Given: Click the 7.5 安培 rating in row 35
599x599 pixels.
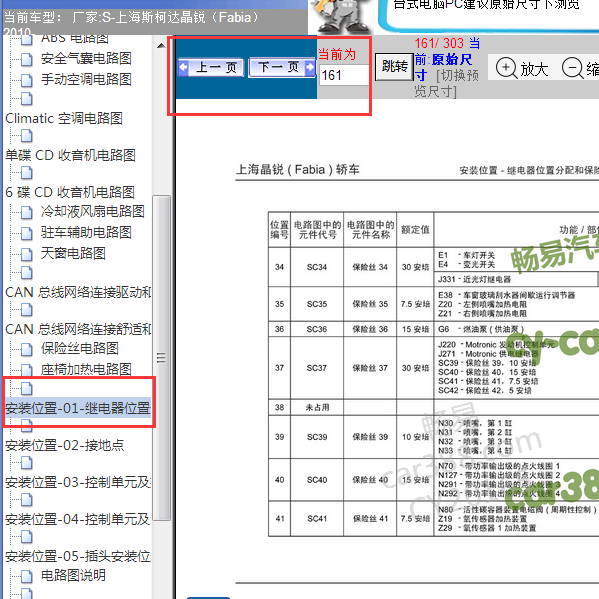Looking at the screenshot, I should click(415, 304).
